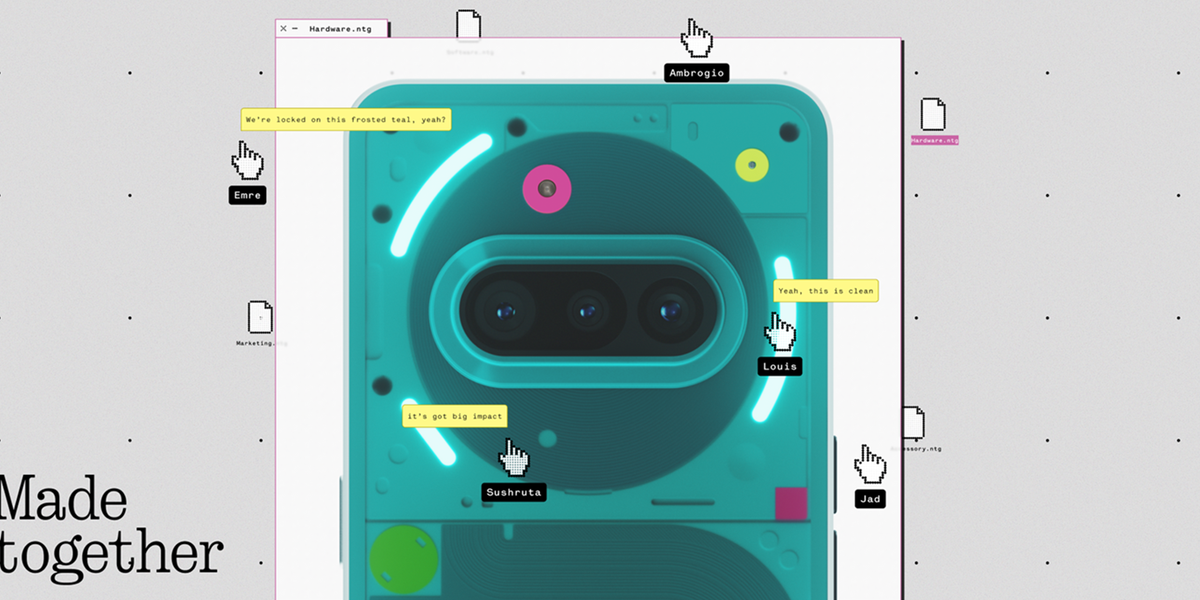Click the Ambrogio name label
Screen dimensions: 1200x600
click(696, 73)
